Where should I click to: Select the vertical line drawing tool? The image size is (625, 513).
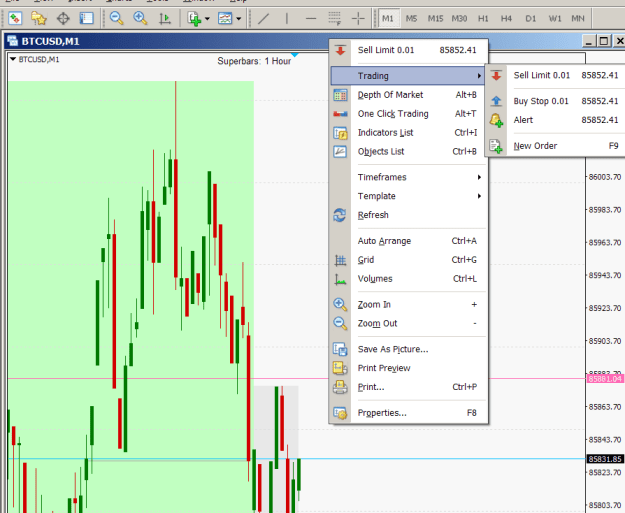coord(287,18)
